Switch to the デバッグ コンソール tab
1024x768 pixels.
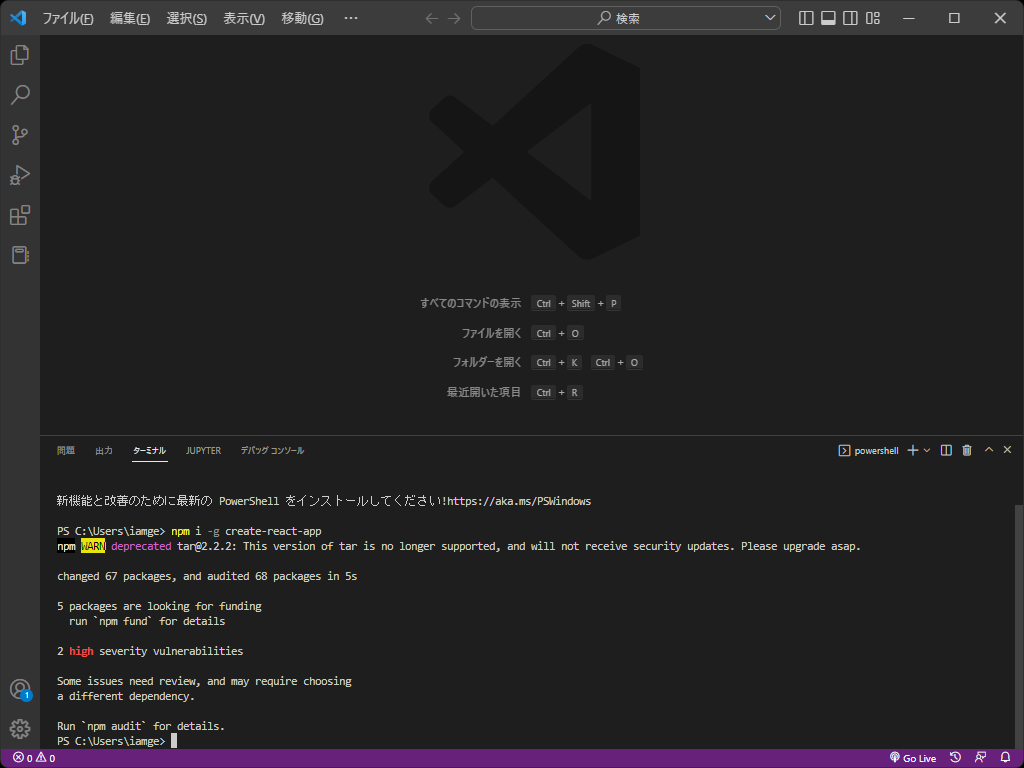click(272, 451)
